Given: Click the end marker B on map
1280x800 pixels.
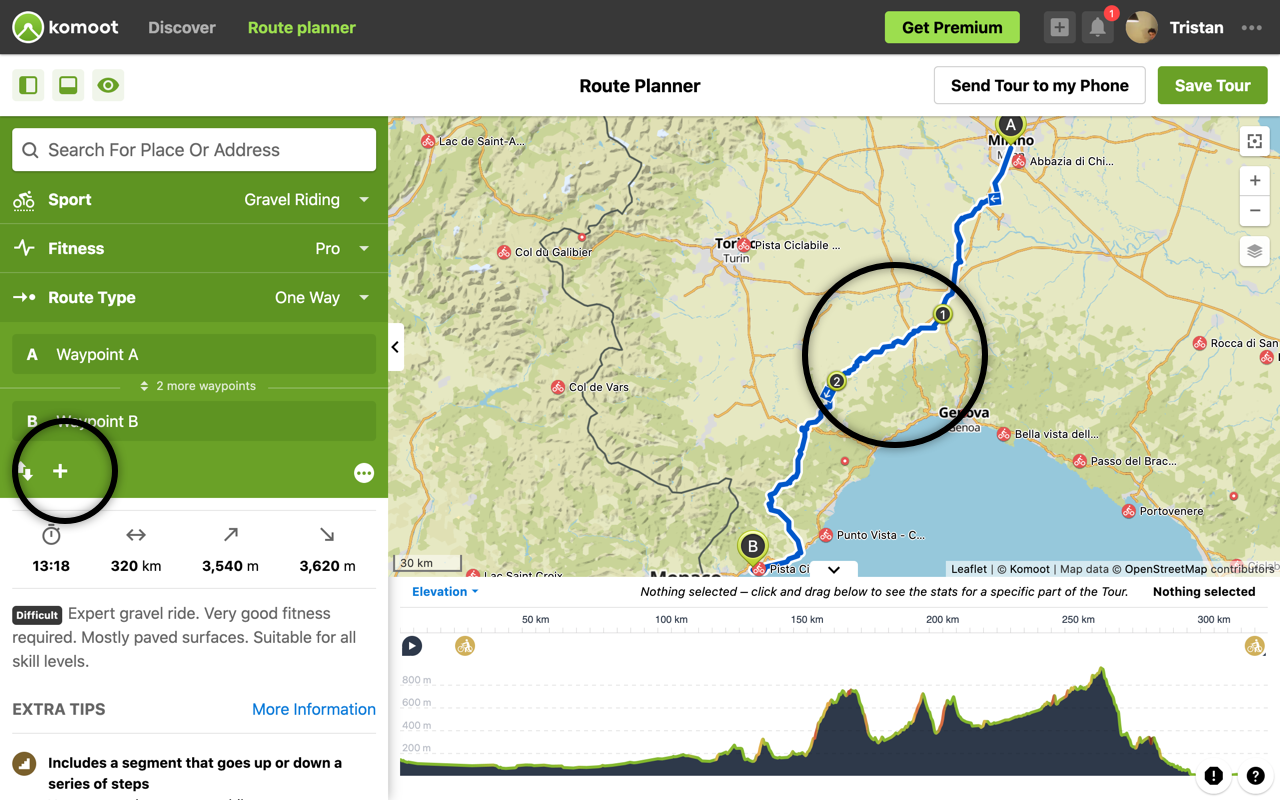Looking at the screenshot, I should 752,546.
